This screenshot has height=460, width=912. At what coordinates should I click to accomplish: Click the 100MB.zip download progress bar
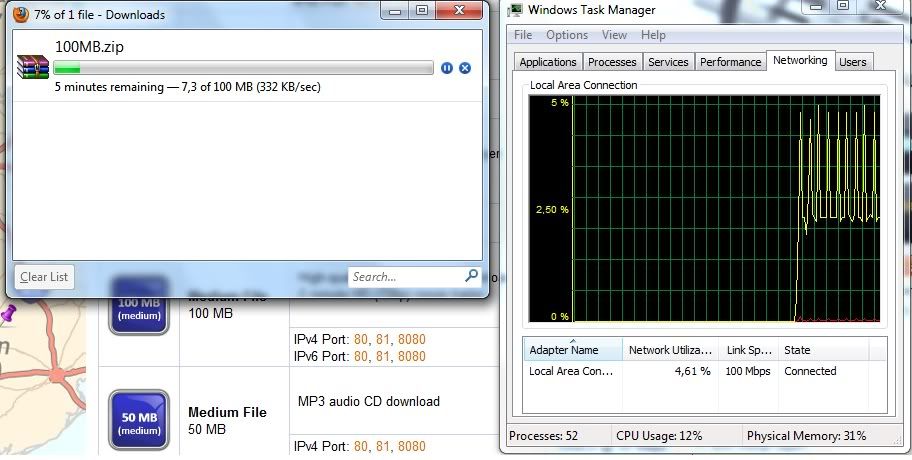point(243,68)
